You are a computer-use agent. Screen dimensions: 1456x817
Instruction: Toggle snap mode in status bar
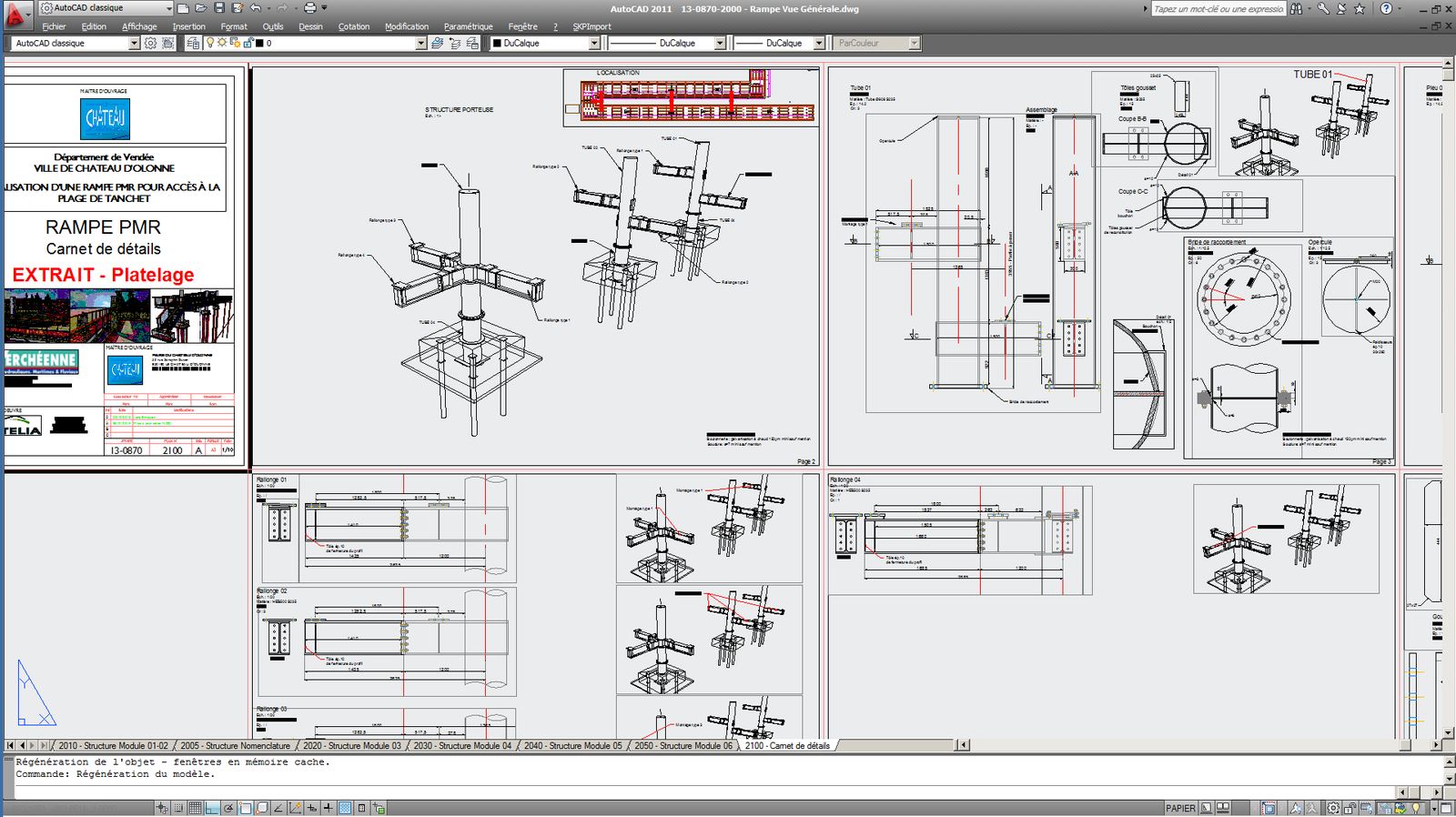pos(178,807)
